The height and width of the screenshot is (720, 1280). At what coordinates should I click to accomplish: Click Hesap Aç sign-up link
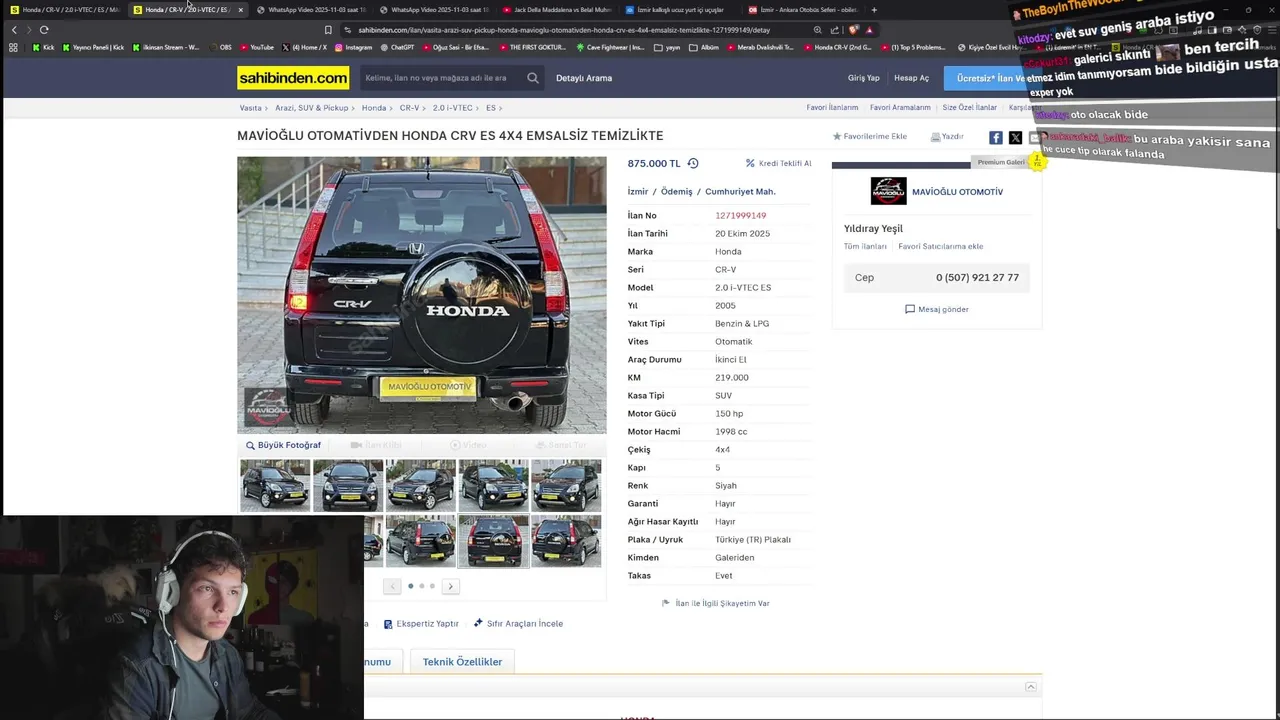coord(911,78)
